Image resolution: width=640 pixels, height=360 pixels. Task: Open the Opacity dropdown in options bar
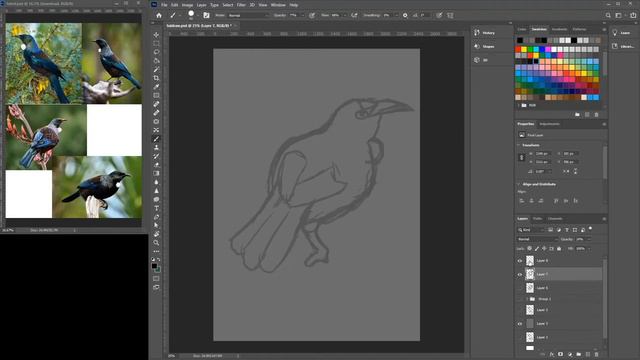[x=302, y=15]
